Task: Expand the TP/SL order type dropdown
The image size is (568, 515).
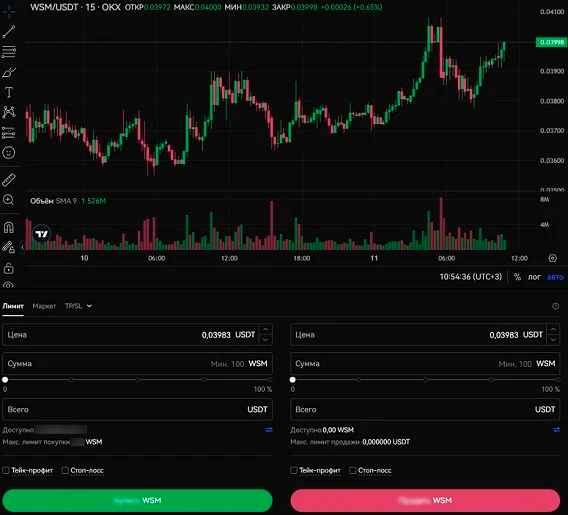Action: (x=78, y=306)
